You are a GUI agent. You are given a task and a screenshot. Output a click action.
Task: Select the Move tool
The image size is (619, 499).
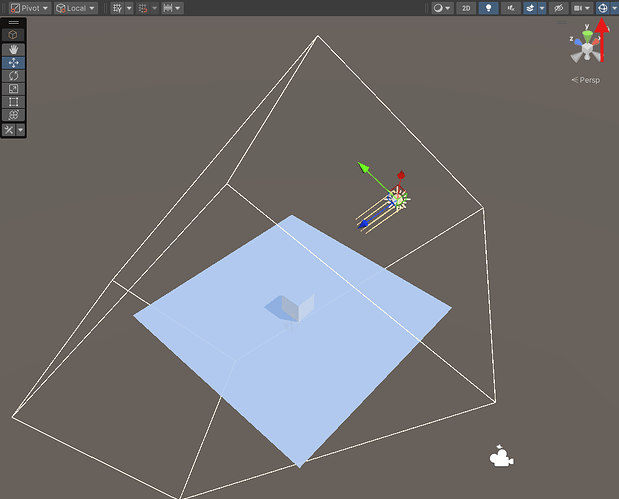(x=13, y=63)
